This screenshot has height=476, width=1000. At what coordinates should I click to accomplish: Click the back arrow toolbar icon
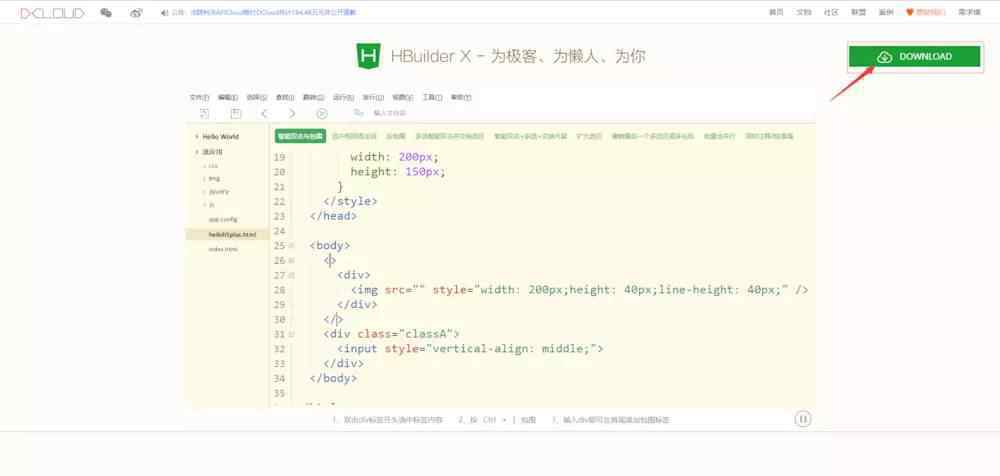pos(264,114)
